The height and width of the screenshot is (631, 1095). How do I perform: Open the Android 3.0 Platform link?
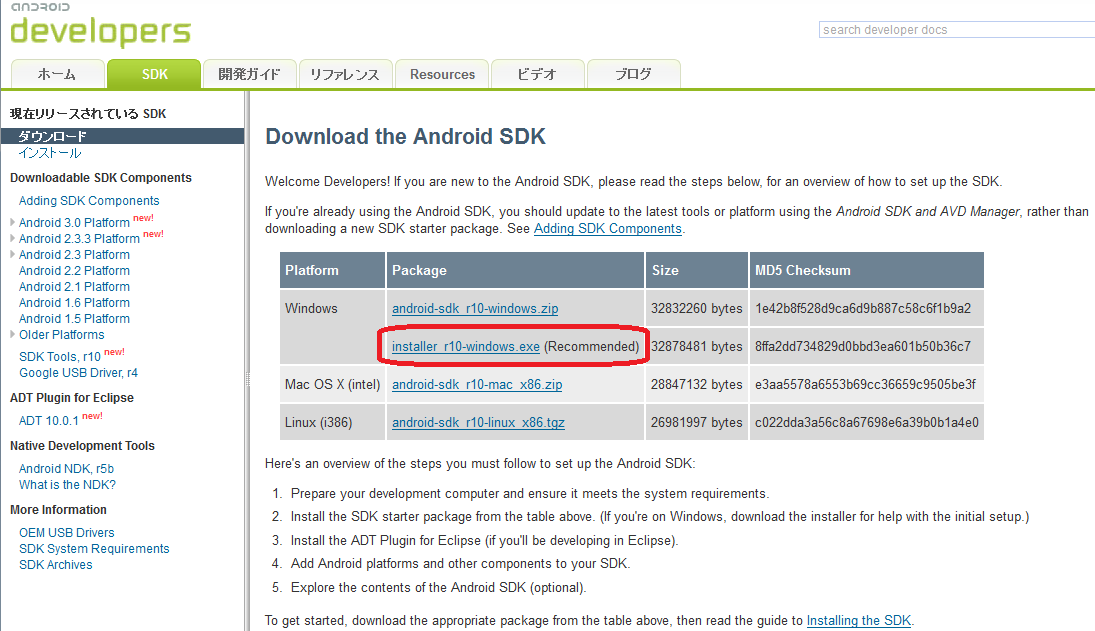tap(74, 223)
